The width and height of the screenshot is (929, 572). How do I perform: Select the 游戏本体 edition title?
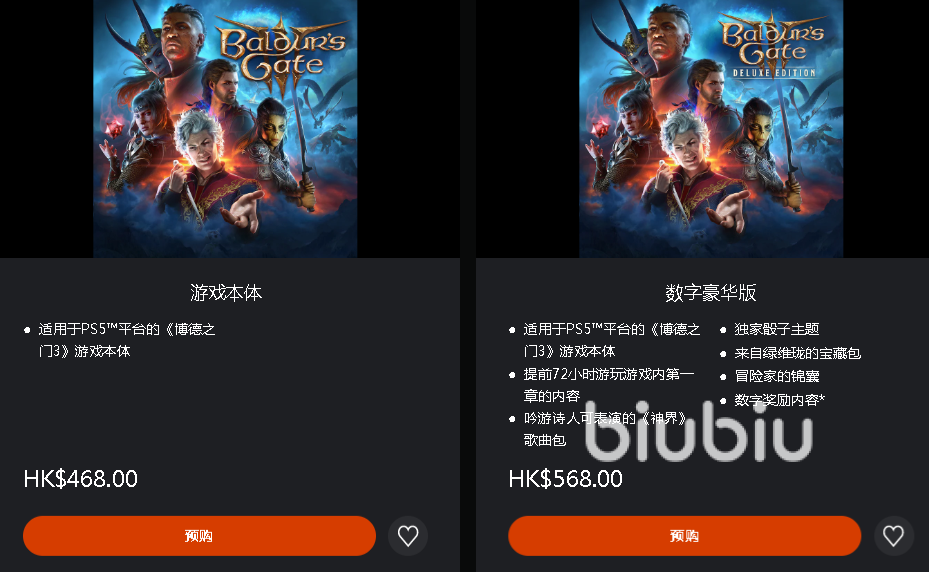[226, 293]
